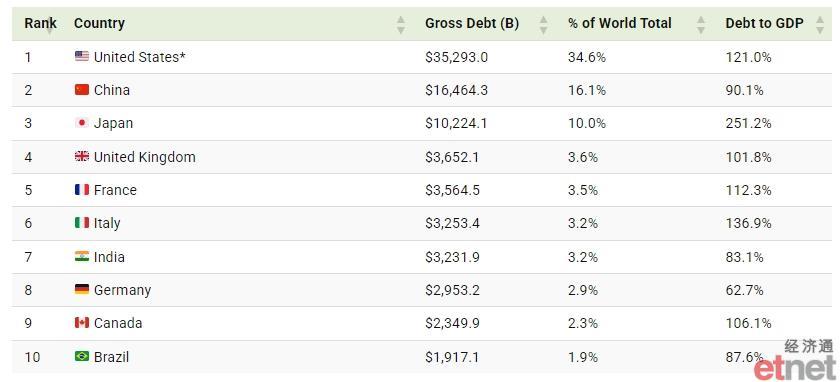The image size is (840, 382).
Task: Sort table using Country column arrows
Action: click(401, 25)
